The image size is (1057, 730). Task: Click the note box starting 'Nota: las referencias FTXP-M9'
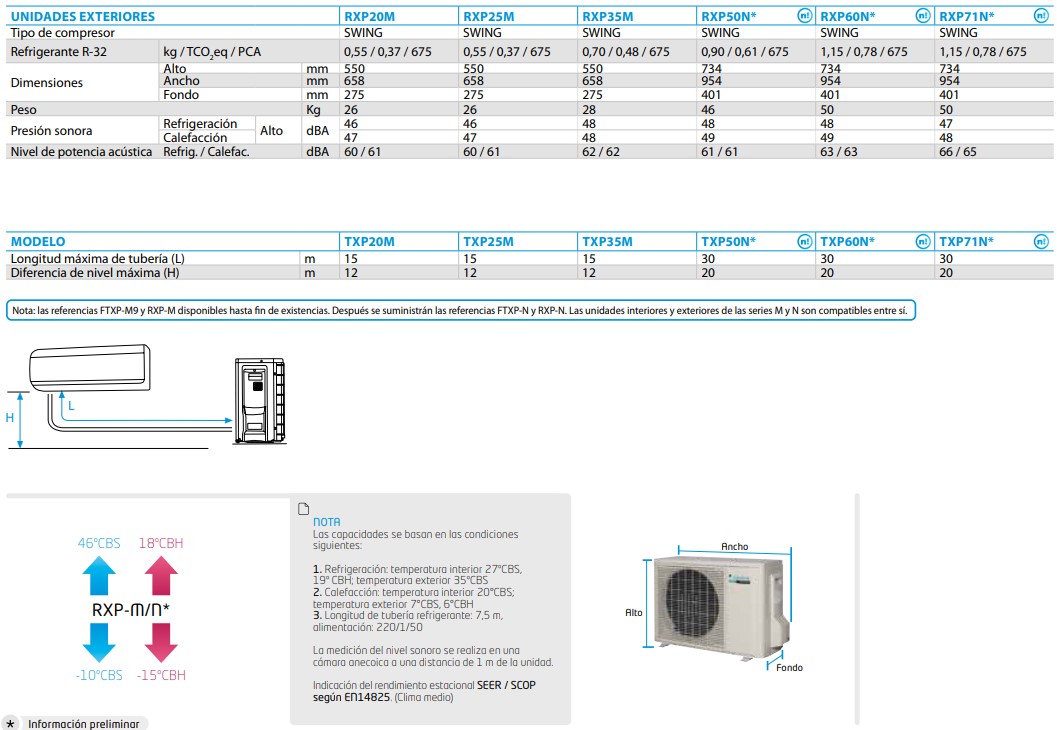(461, 310)
